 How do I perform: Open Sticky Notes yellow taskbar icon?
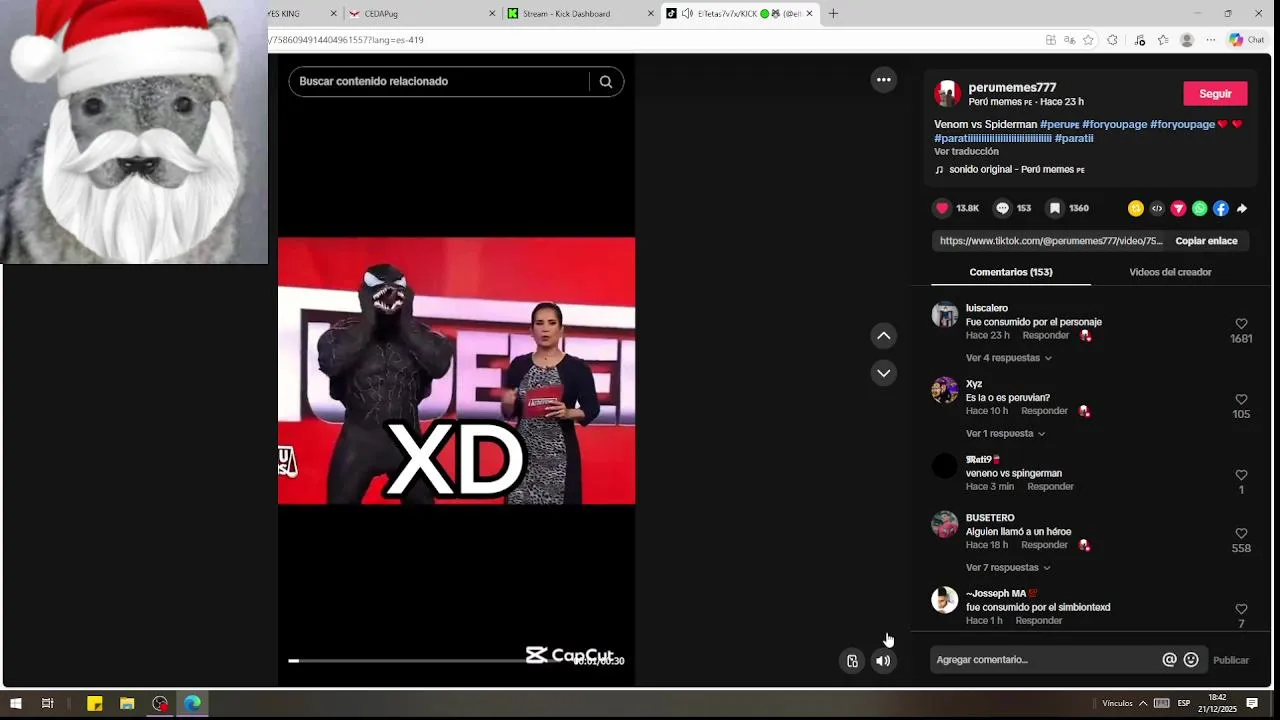[x=95, y=704]
